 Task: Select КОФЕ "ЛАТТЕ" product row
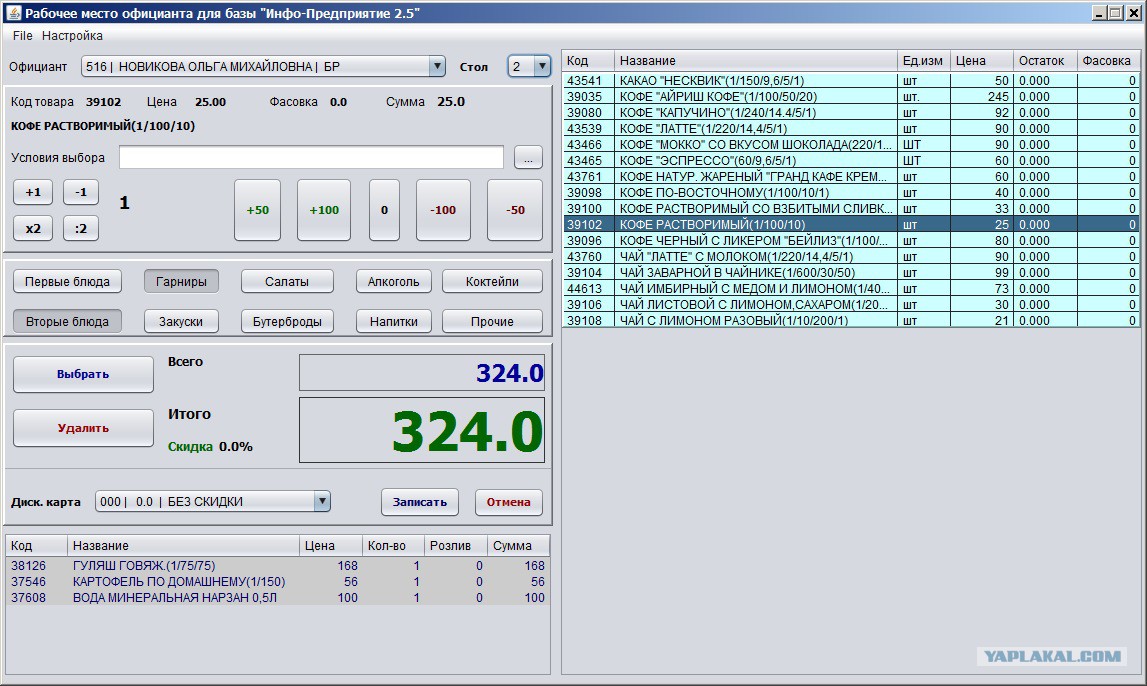pyautogui.click(x=851, y=129)
